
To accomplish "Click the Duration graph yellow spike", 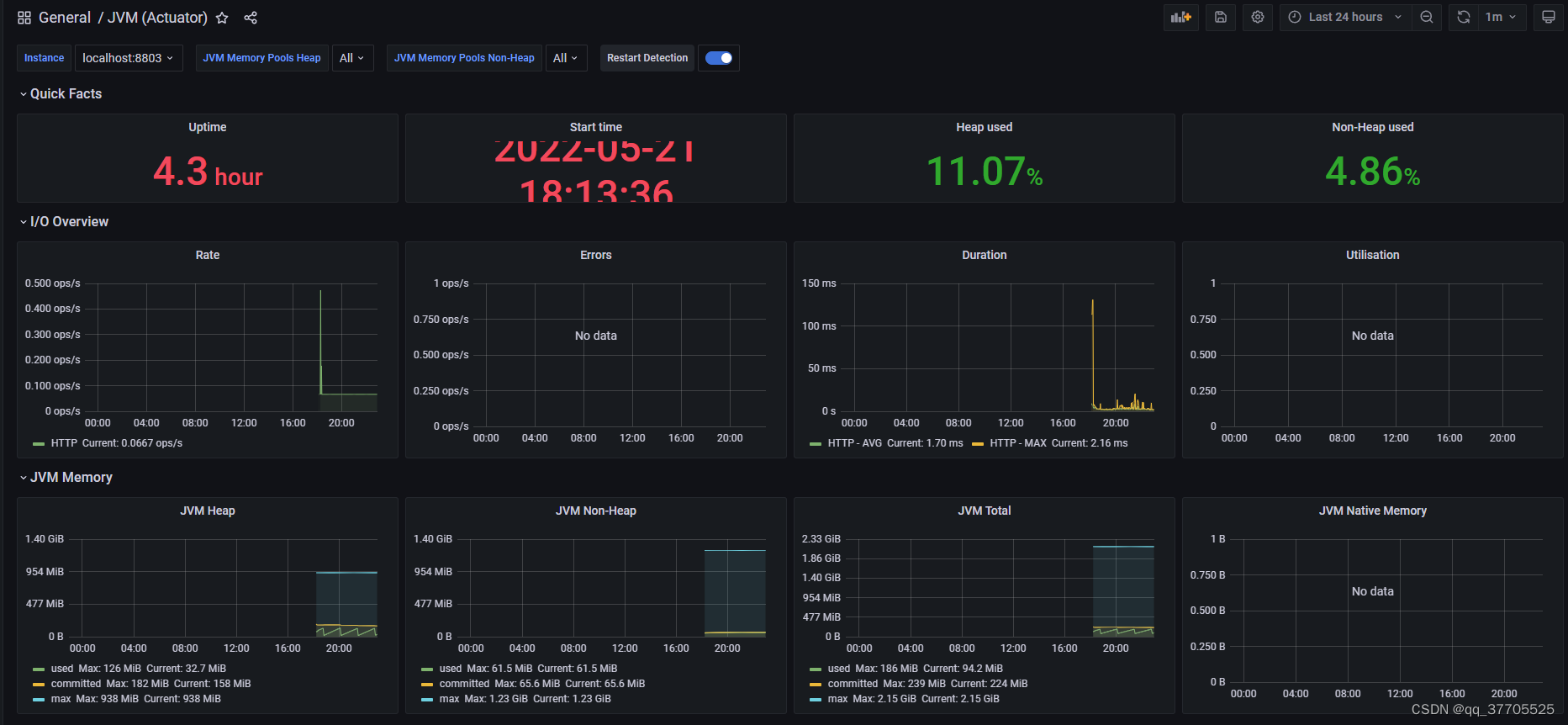I will click(x=1093, y=353).
